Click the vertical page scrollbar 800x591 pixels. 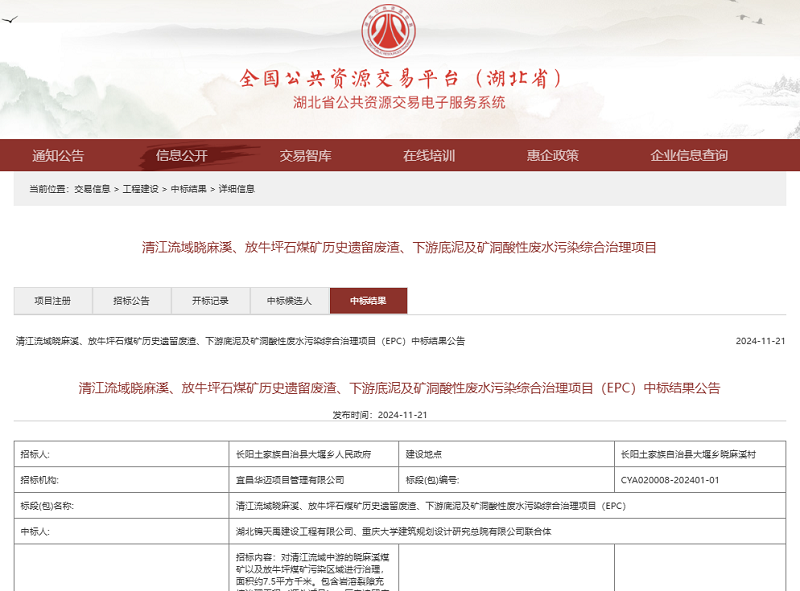795,295
